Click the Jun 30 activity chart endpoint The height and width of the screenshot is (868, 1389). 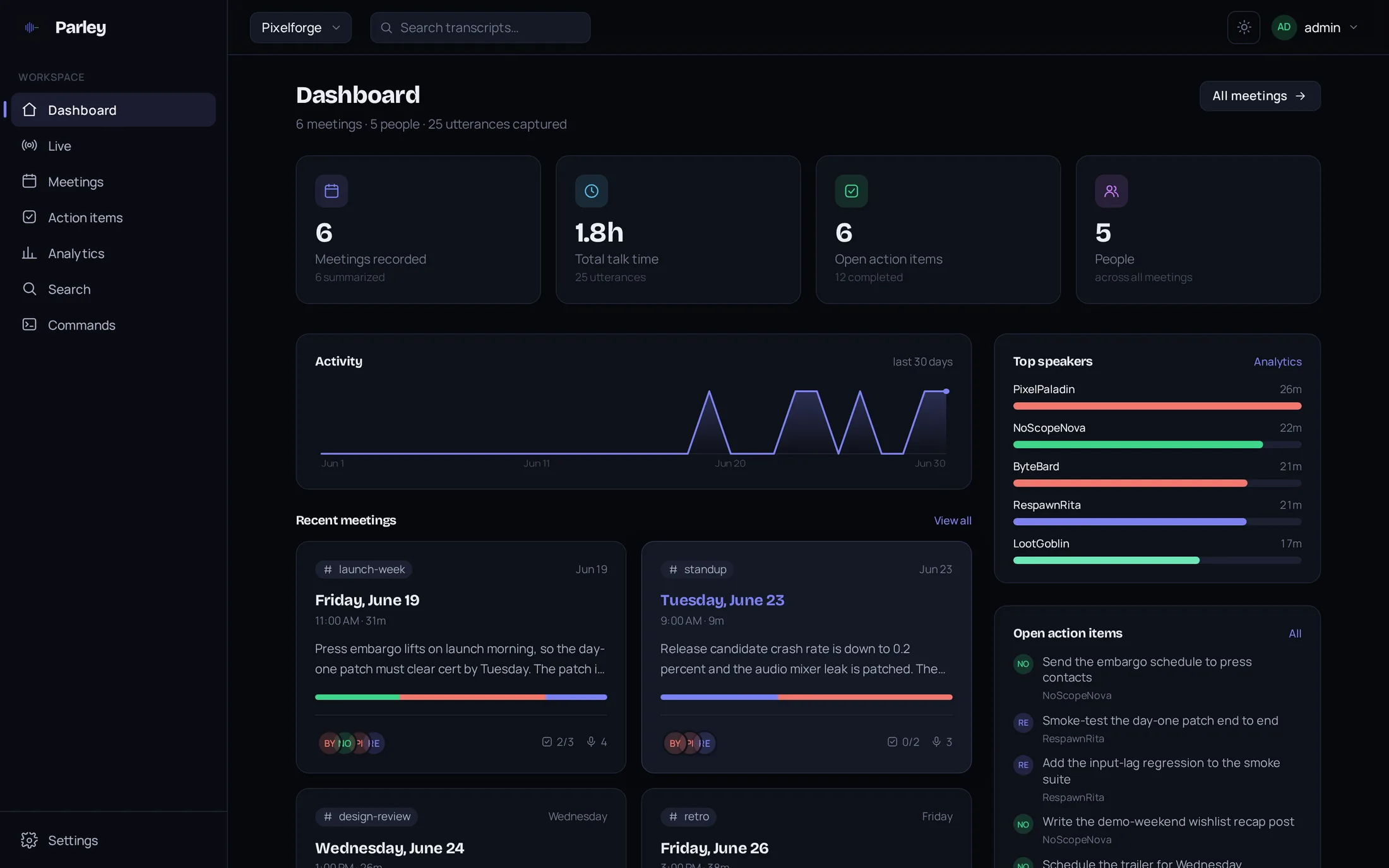click(946, 391)
